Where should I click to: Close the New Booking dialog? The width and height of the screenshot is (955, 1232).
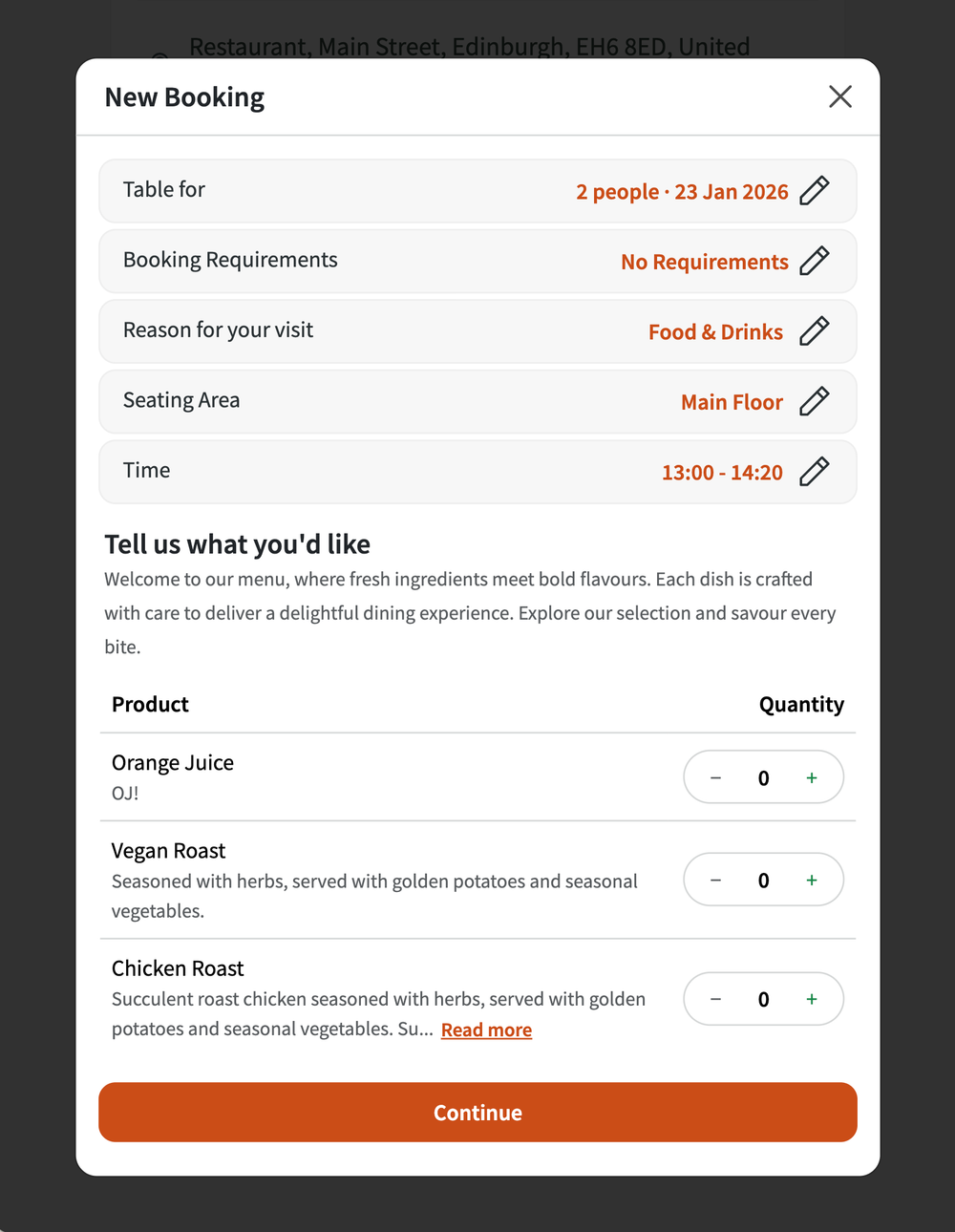839,96
